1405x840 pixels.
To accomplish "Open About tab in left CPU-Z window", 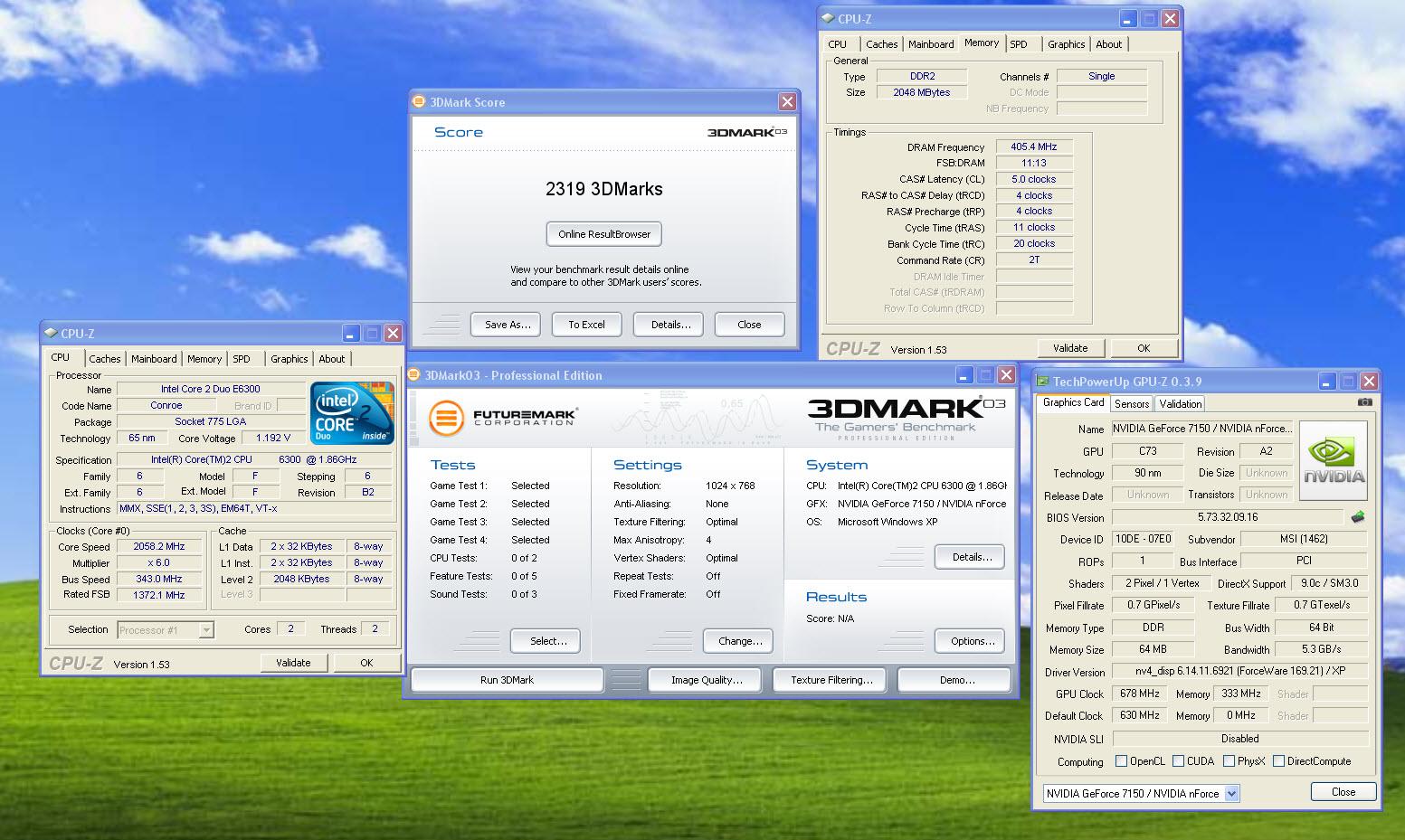I will [x=331, y=359].
